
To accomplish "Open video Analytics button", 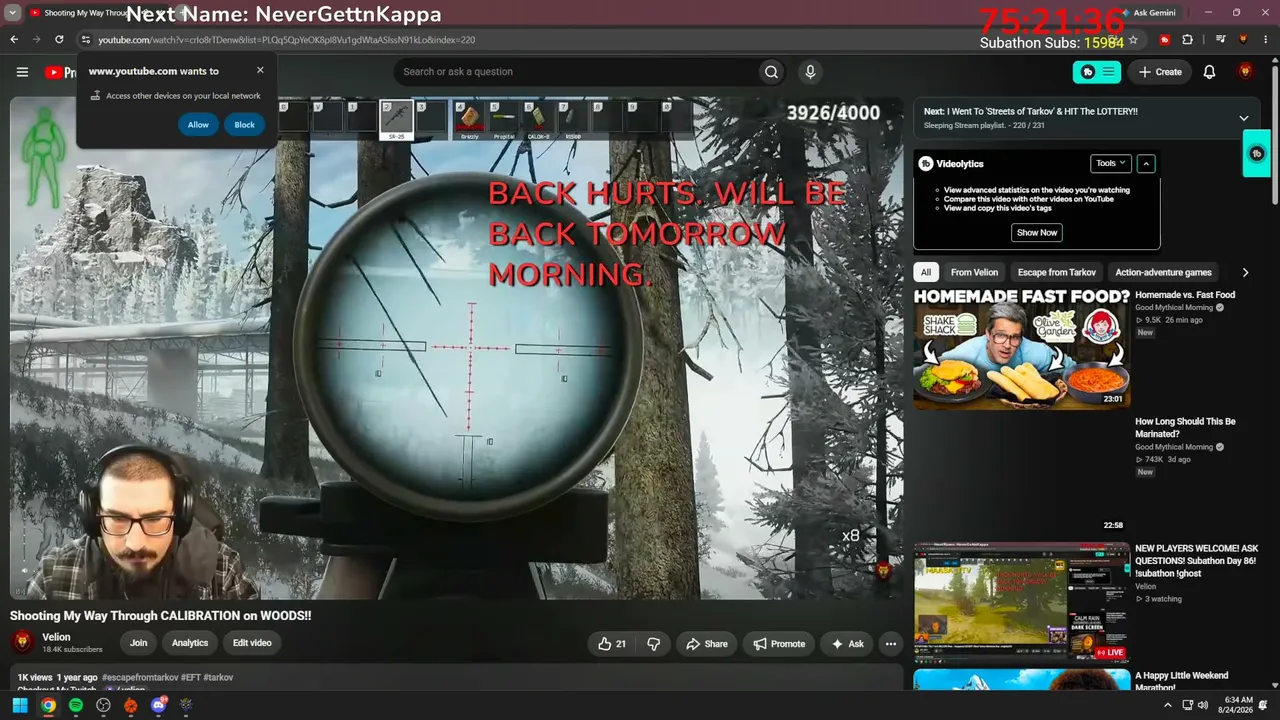I will tap(190, 644).
